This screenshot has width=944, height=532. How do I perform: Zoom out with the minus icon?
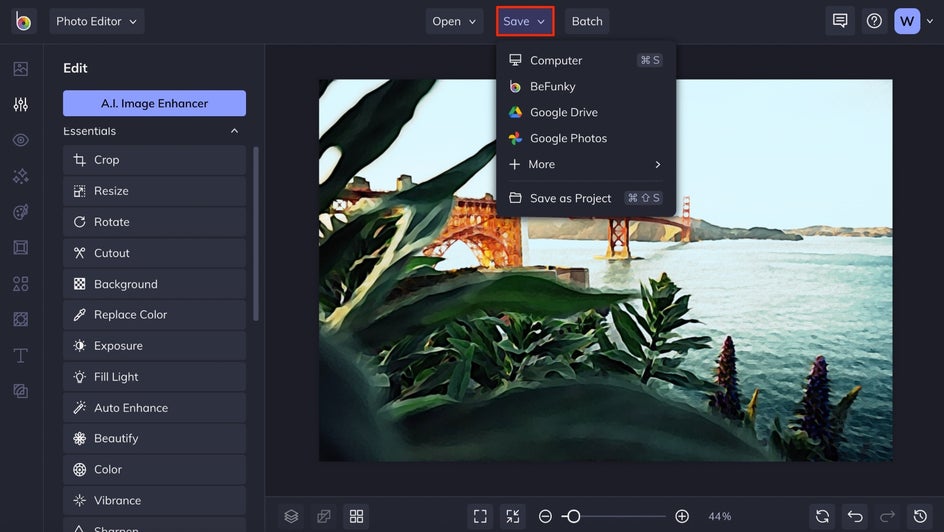pos(545,516)
